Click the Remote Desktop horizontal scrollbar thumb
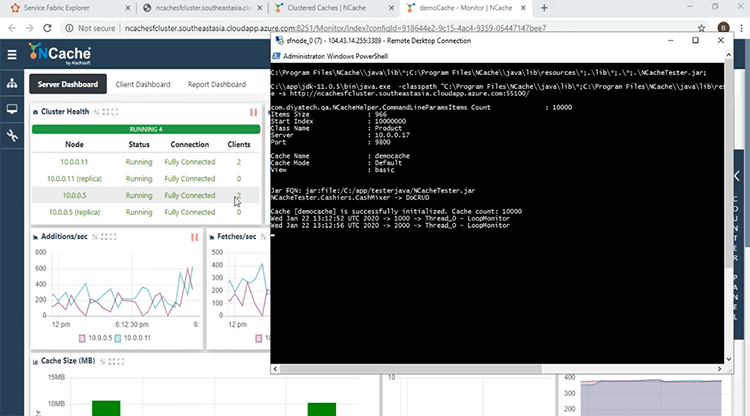This screenshot has width=750, height=416. [x=410, y=369]
